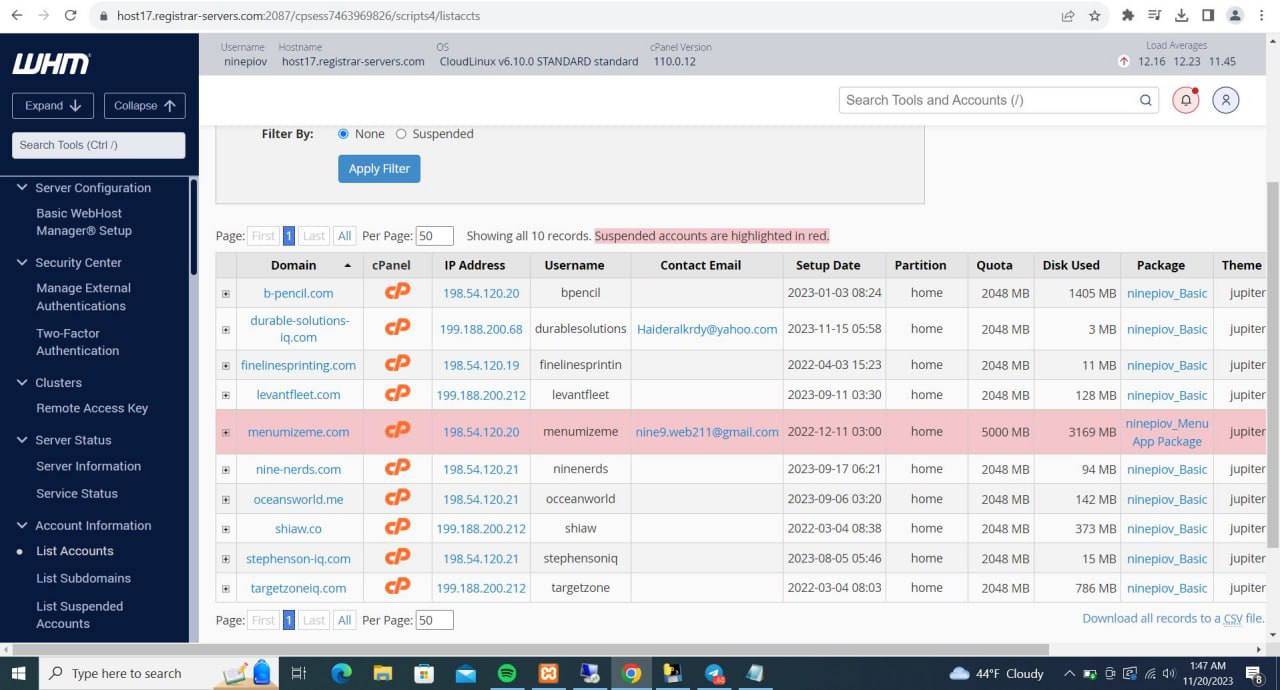Viewport: 1280px width, 690px height.
Task: Open cPanel icon for menumizeme.com
Action: point(398,430)
